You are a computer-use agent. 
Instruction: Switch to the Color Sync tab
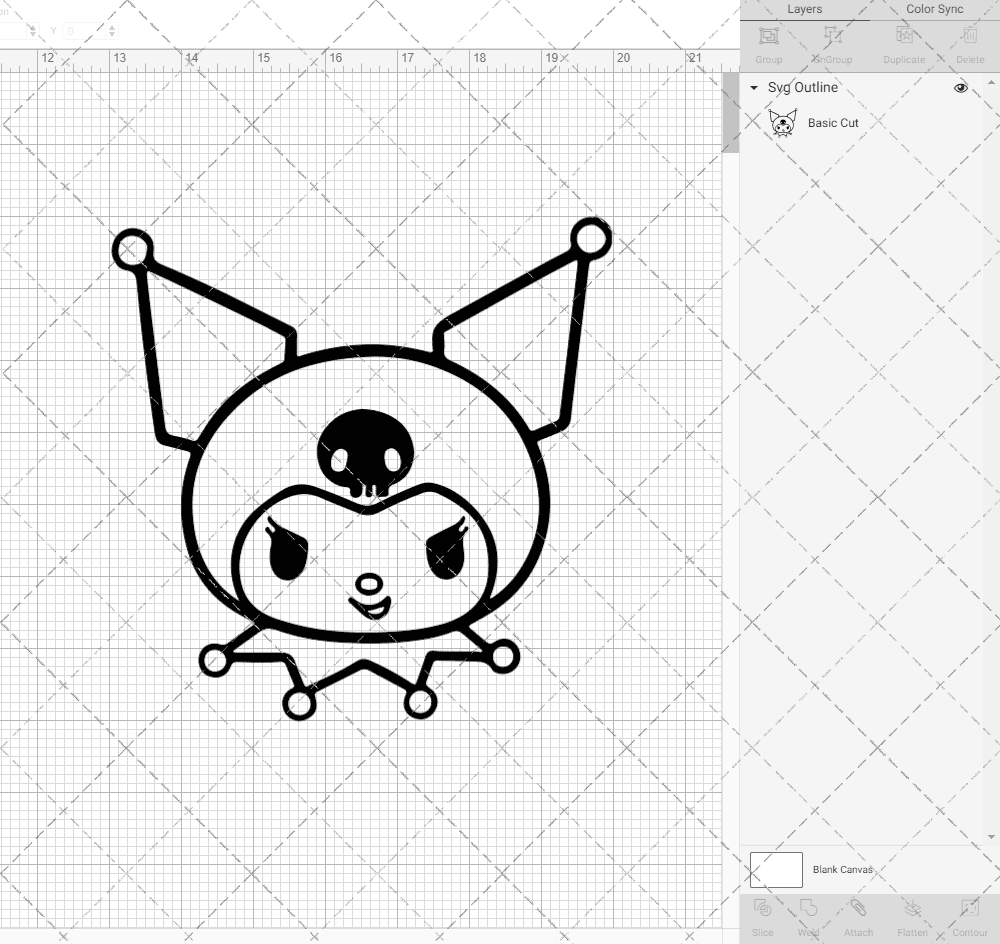pos(934,10)
